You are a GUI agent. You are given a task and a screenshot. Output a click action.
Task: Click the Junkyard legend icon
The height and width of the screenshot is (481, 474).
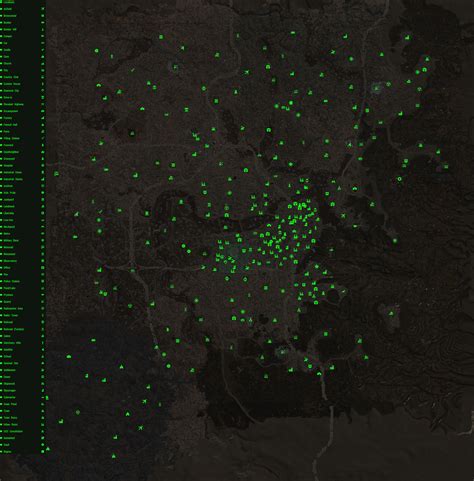[x=43, y=200]
